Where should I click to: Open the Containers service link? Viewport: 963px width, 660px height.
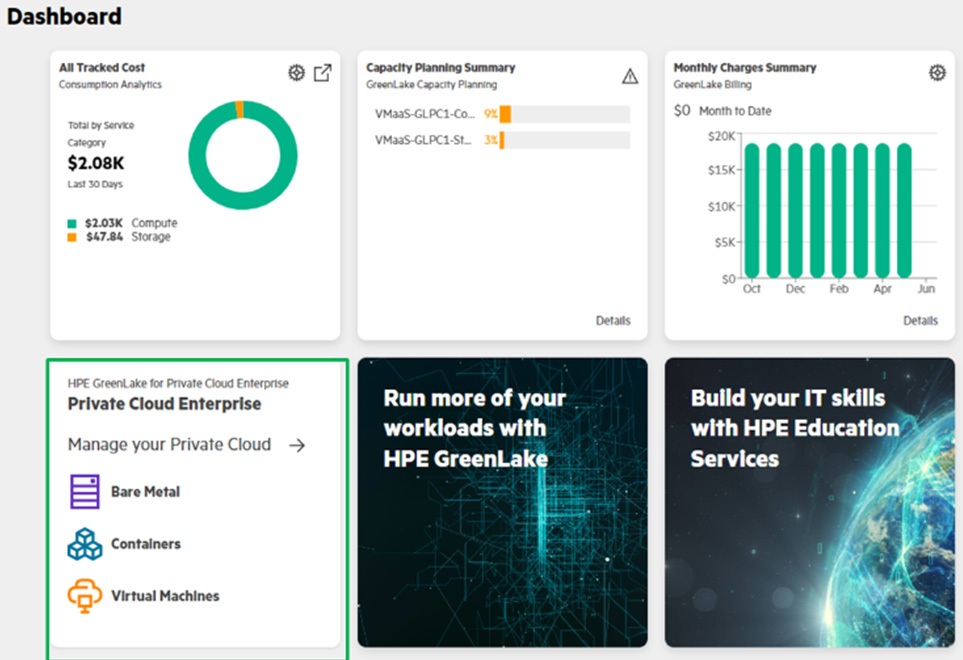tap(146, 544)
